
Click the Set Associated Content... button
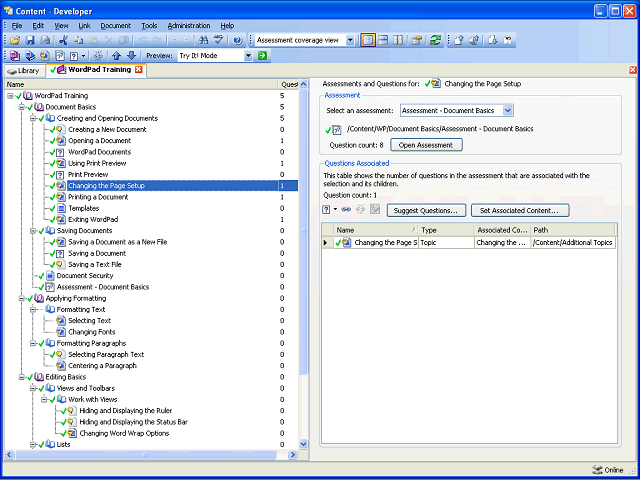[x=520, y=211]
